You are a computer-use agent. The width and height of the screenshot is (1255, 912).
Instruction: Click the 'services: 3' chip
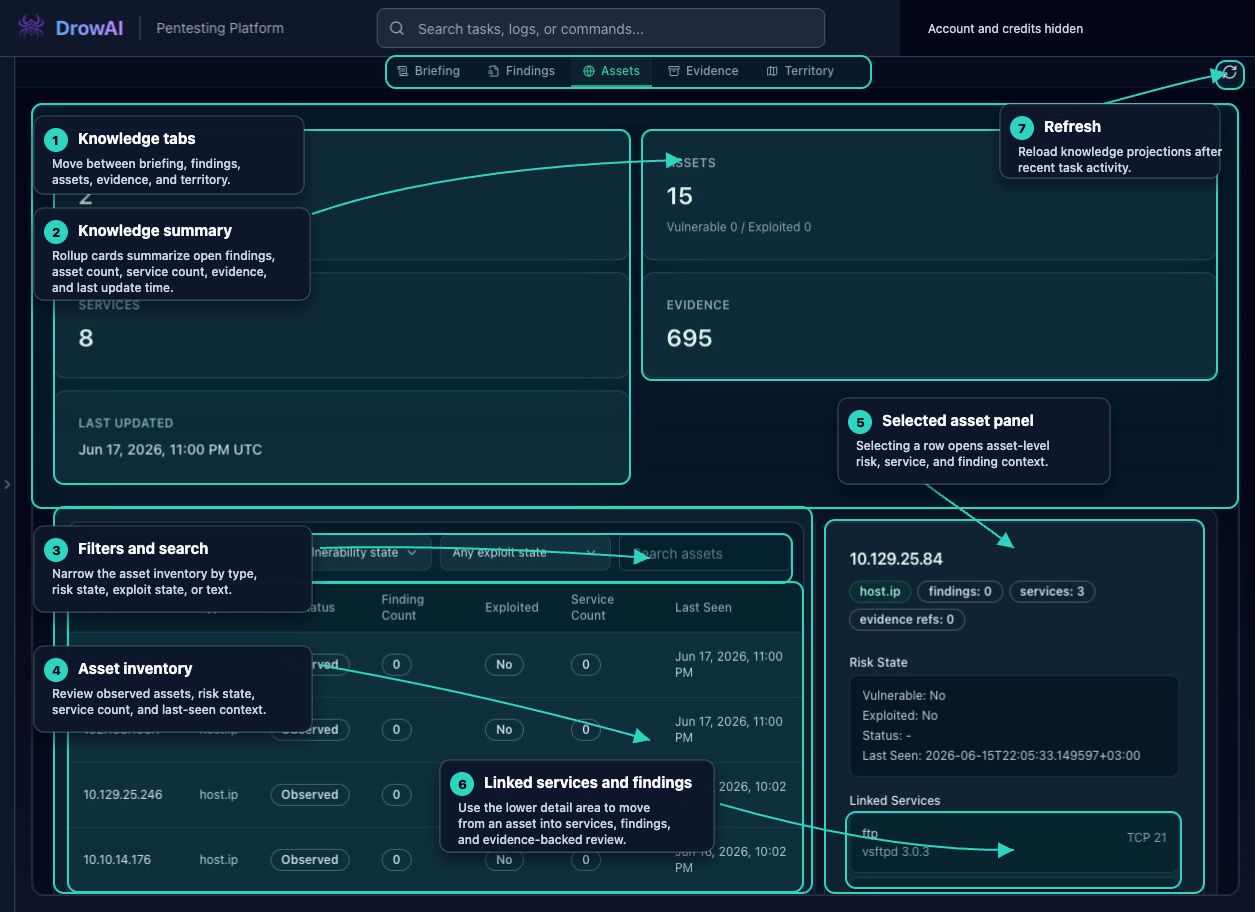[x=1052, y=591]
